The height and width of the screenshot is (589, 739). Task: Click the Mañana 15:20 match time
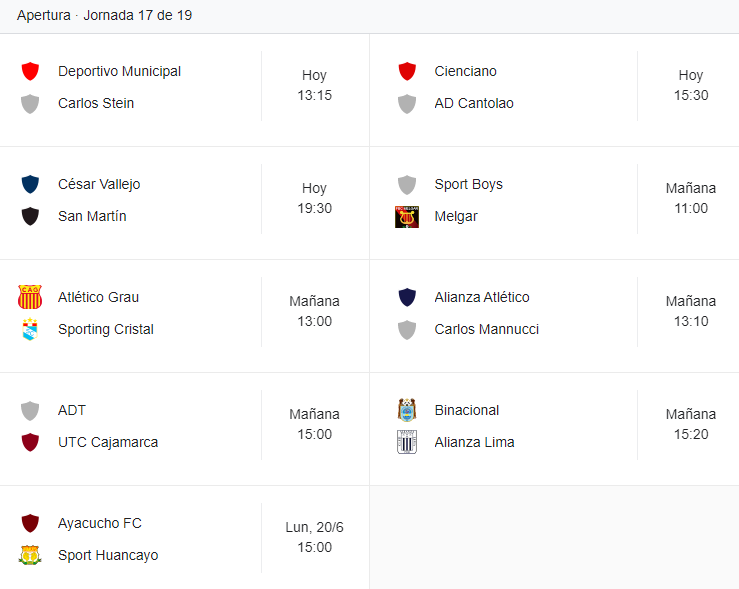pyautogui.click(x=691, y=424)
